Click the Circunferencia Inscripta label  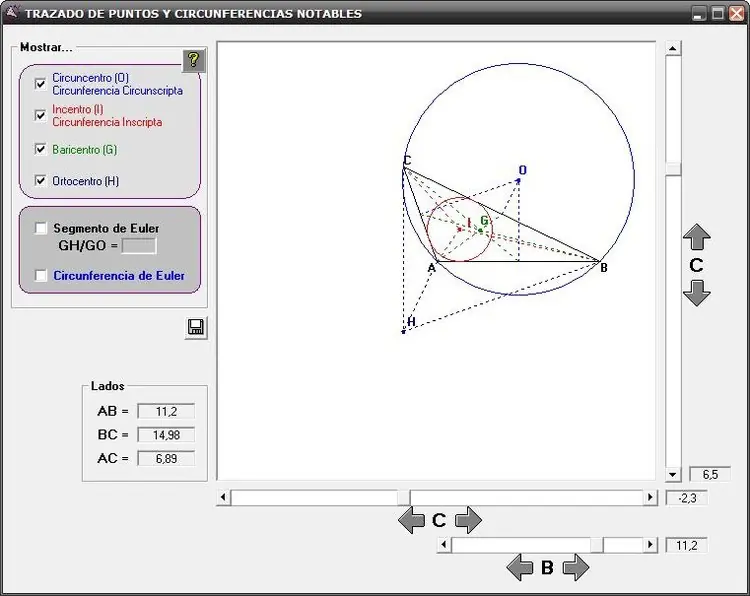(107, 122)
